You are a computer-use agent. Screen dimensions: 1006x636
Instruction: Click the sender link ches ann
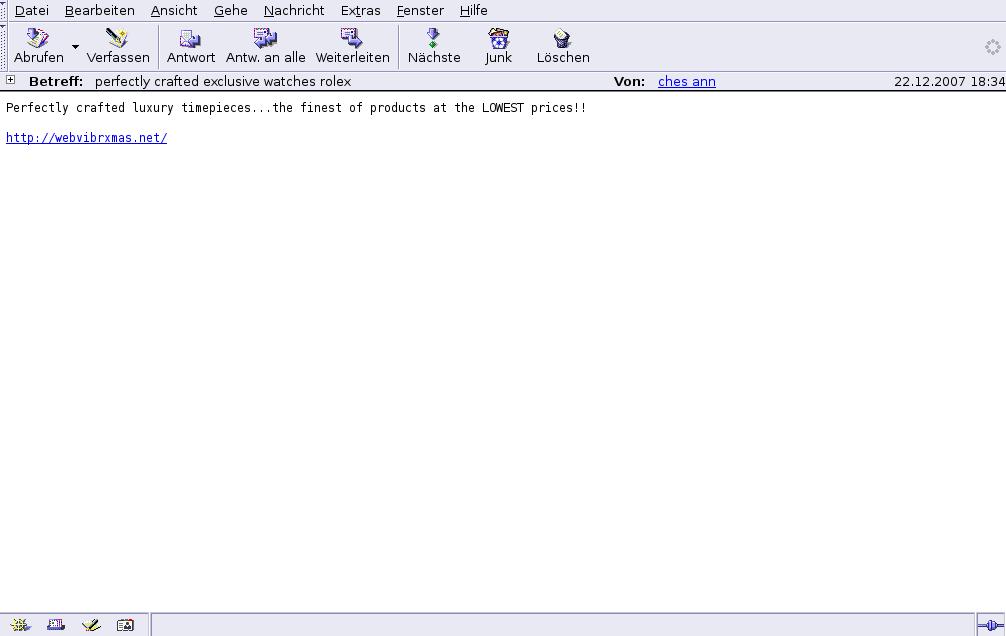click(x=686, y=82)
